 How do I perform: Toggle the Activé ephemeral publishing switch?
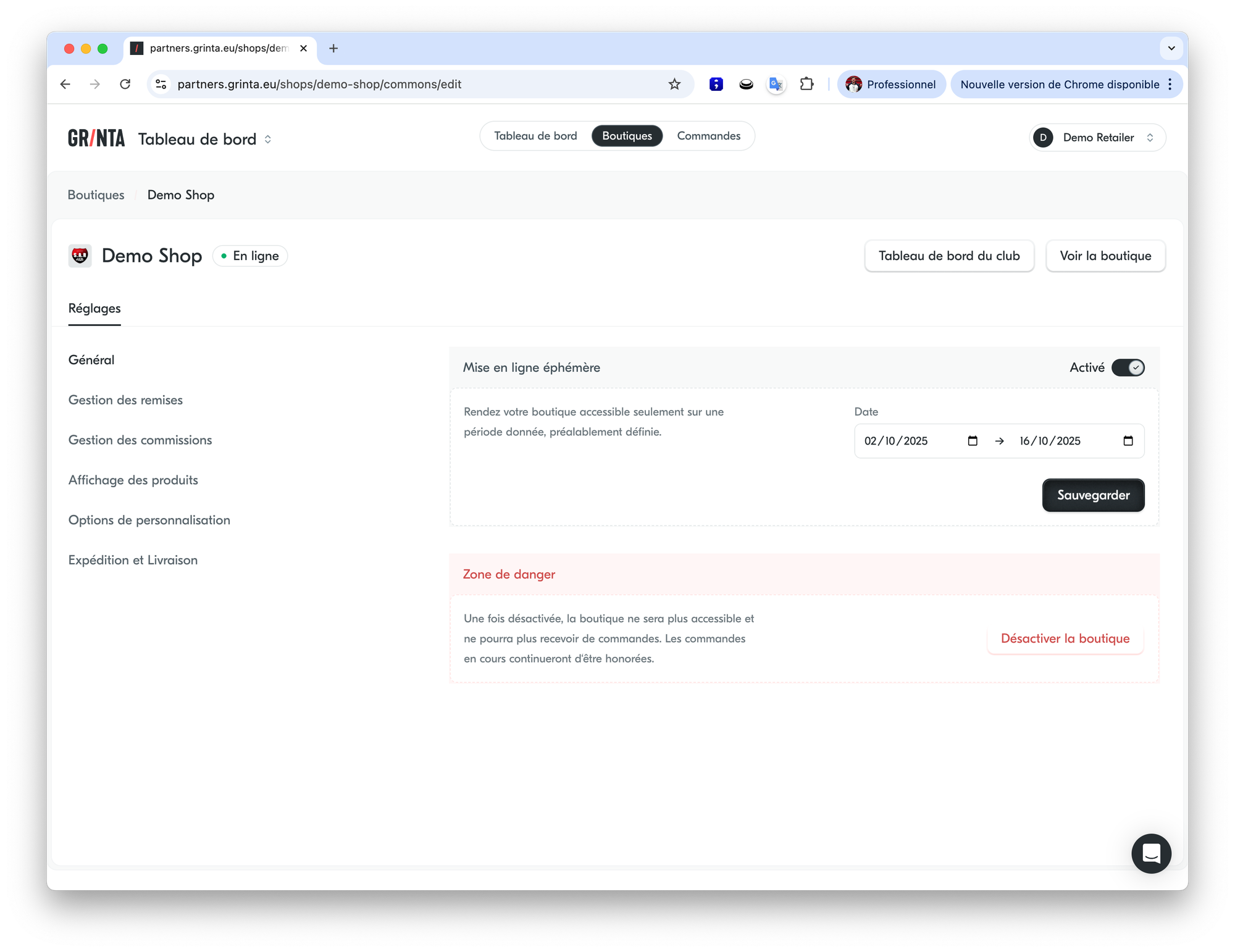1128,368
